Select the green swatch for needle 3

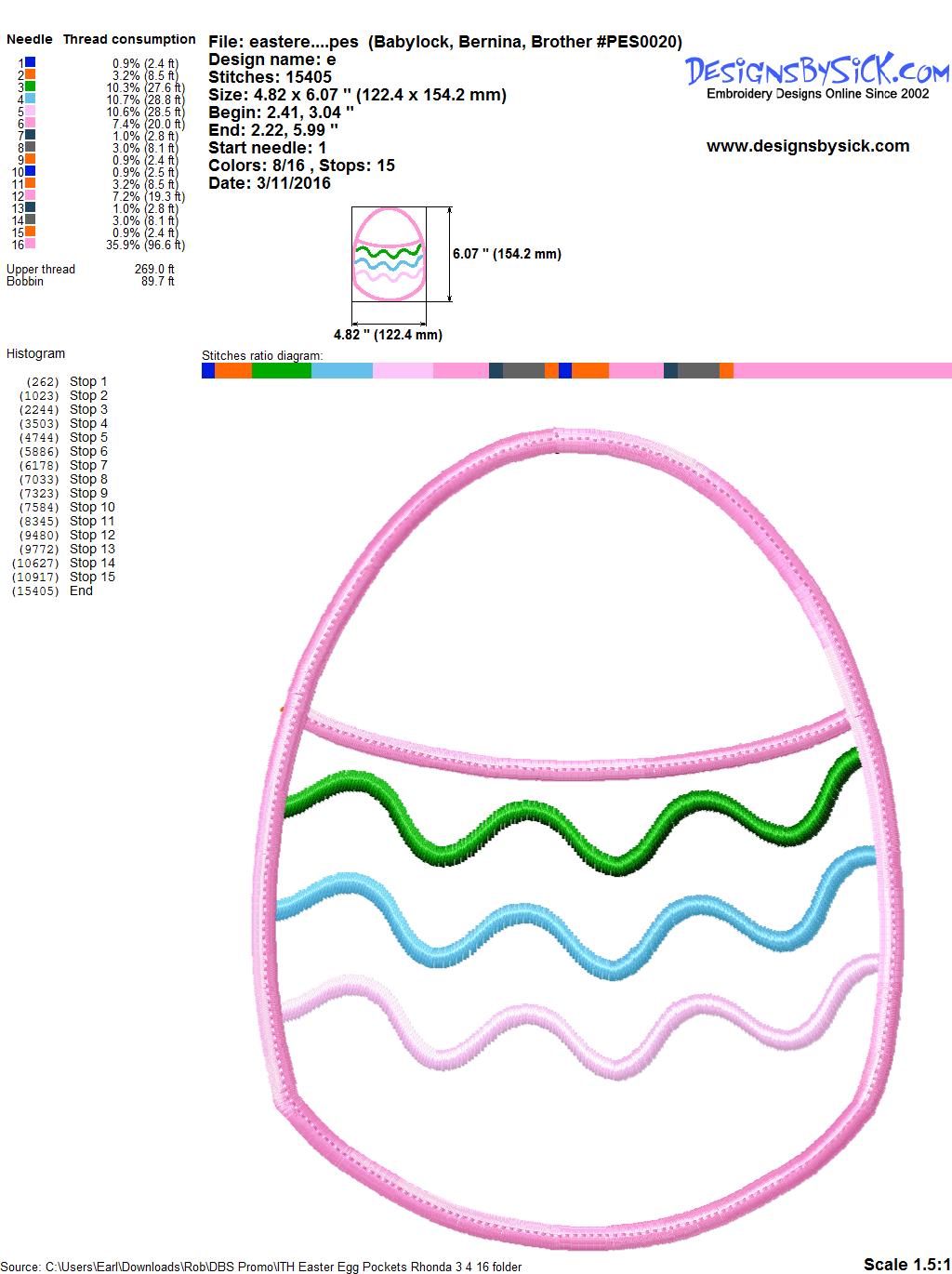point(31,86)
